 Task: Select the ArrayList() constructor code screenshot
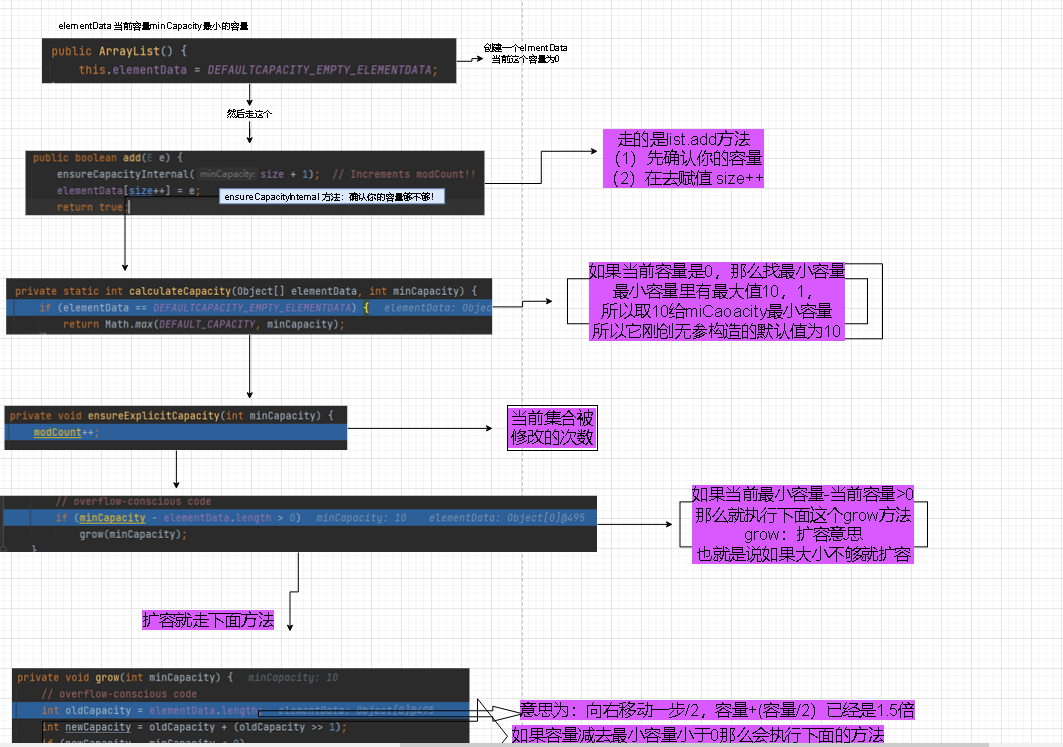tap(249, 60)
